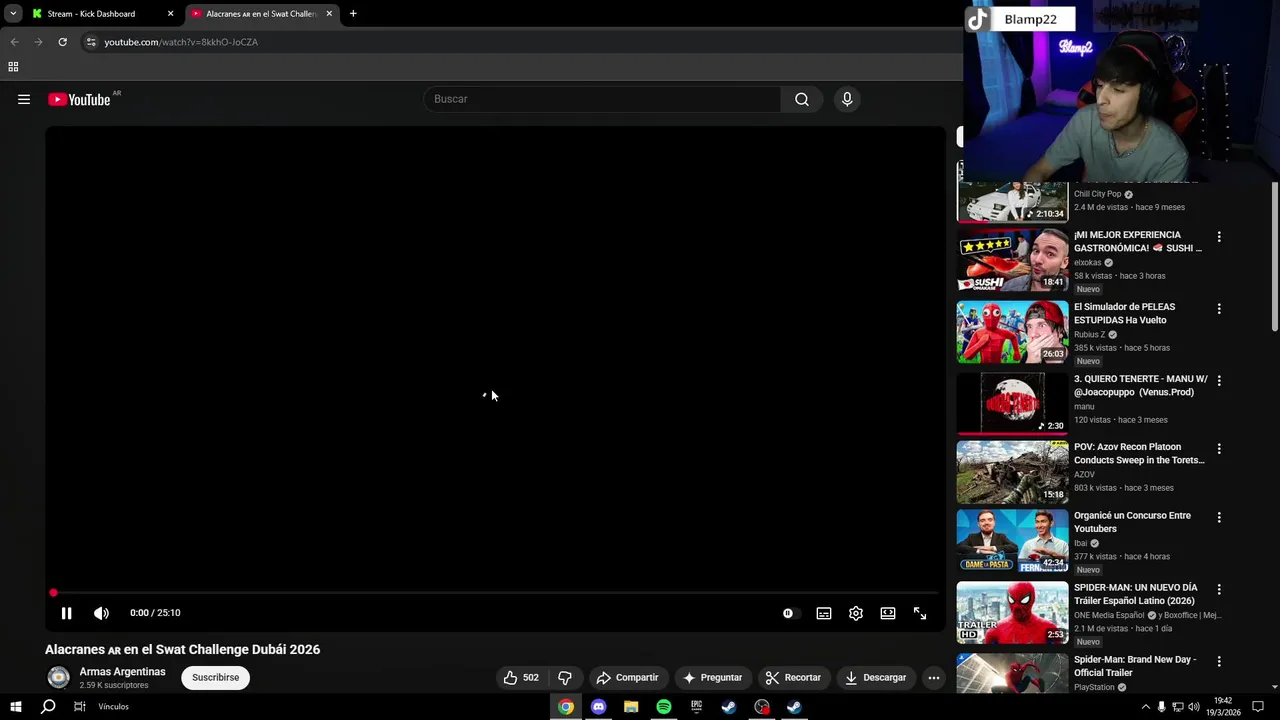Viewport: 1280px width, 720px height.
Task: Click the youtube.com address bar URL
Action: click(x=181, y=42)
